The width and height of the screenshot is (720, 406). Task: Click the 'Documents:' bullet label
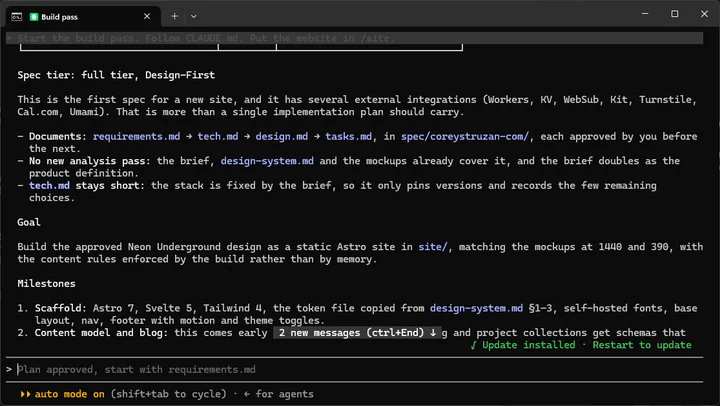[58, 136]
